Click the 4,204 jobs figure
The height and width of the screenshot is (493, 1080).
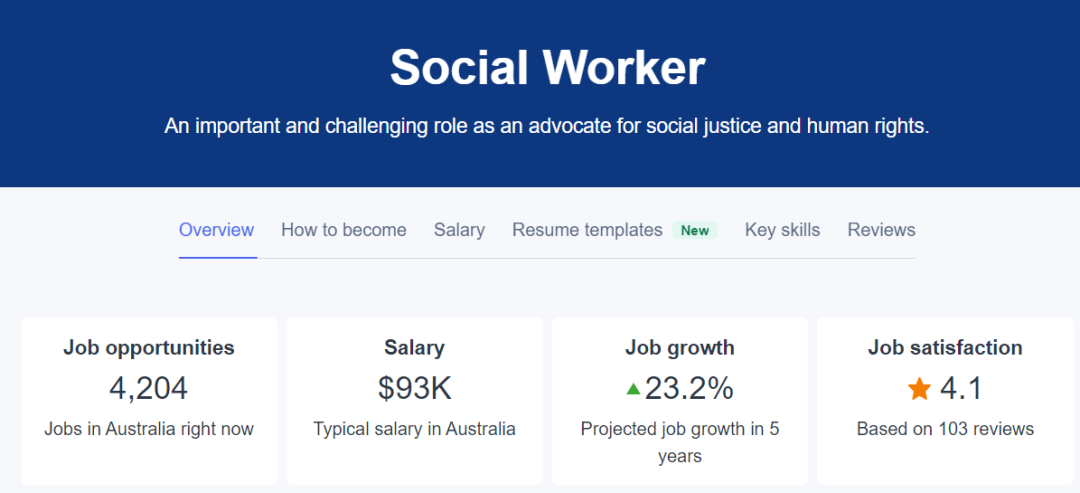coord(149,389)
